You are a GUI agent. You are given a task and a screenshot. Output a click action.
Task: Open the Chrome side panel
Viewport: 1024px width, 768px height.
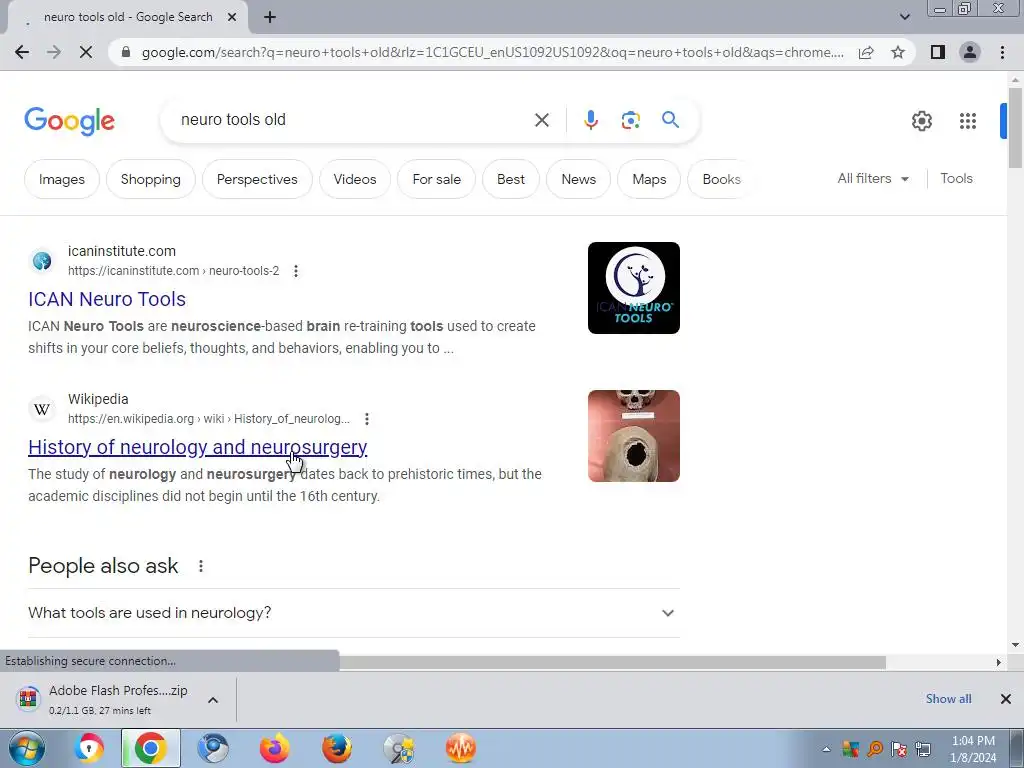938,52
